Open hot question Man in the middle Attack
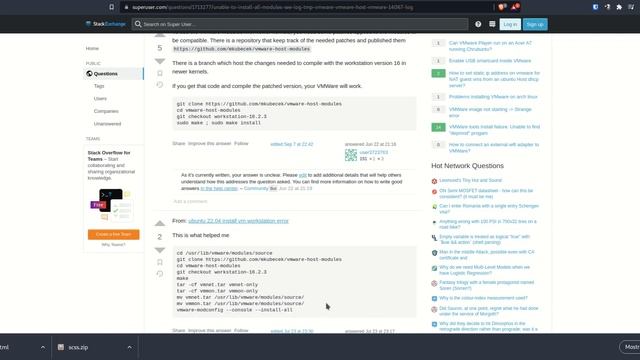 (487, 255)
